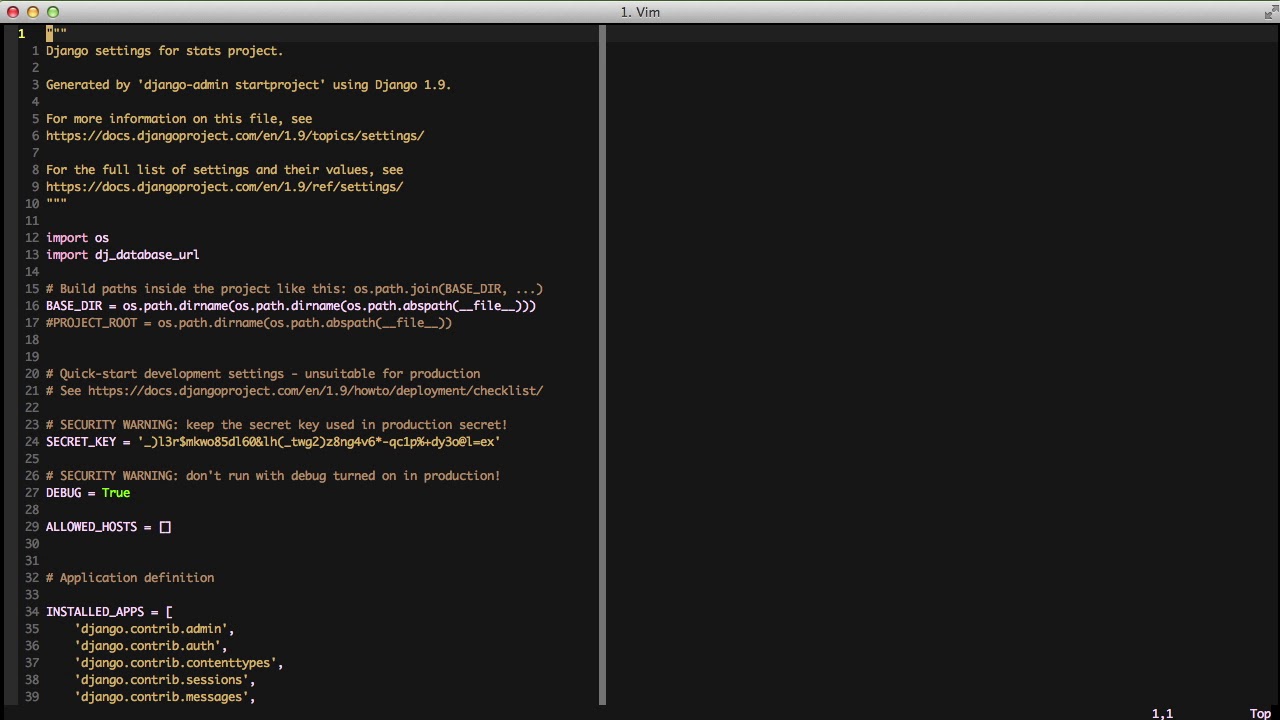This screenshot has width=1280, height=720.
Task: Click the '# Build paths inside the project' comment
Action: pyautogui.click(x=294, y=289)
